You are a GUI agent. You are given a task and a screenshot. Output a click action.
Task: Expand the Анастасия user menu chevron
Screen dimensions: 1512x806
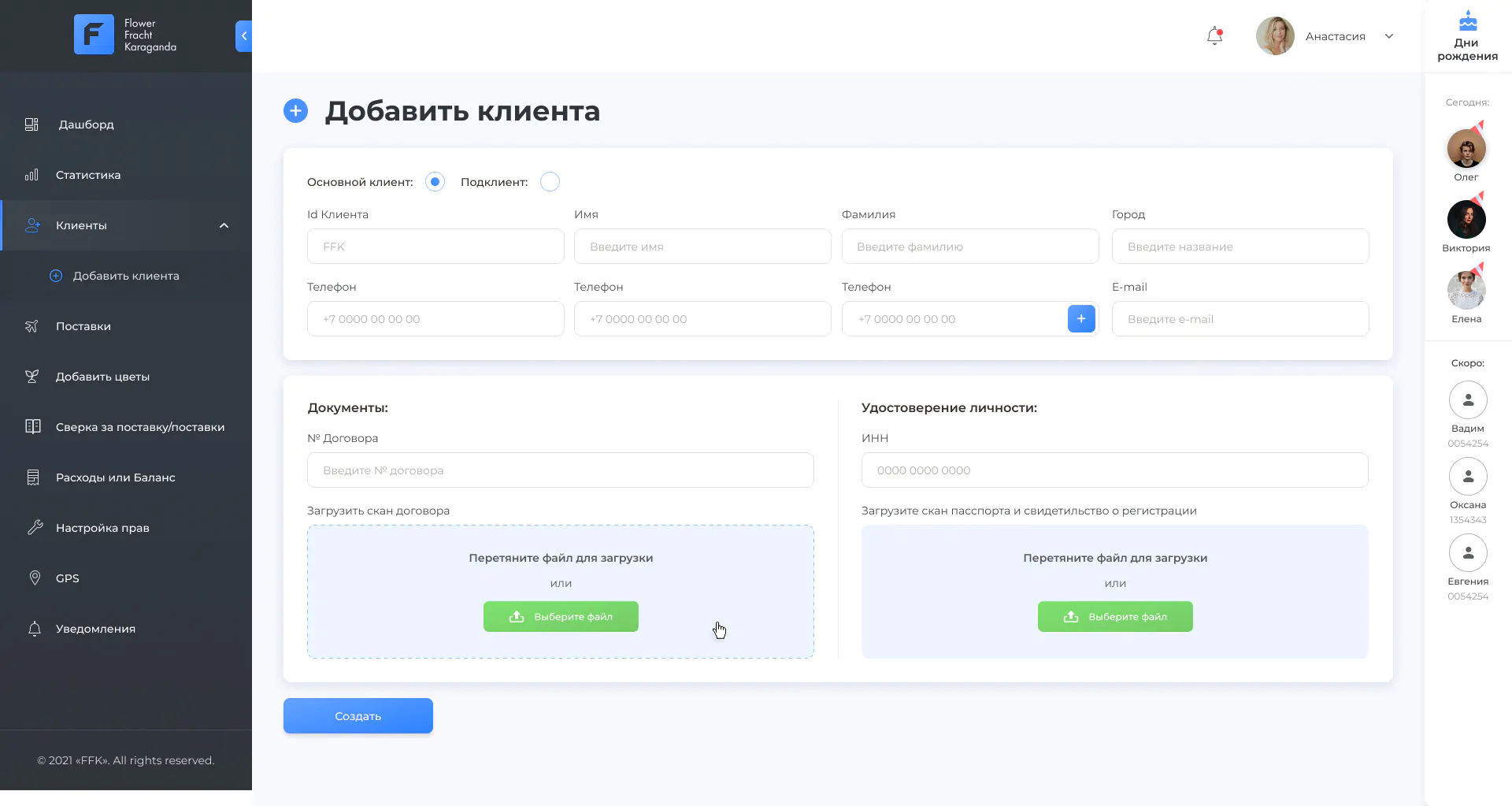[x=1389, y=36]
